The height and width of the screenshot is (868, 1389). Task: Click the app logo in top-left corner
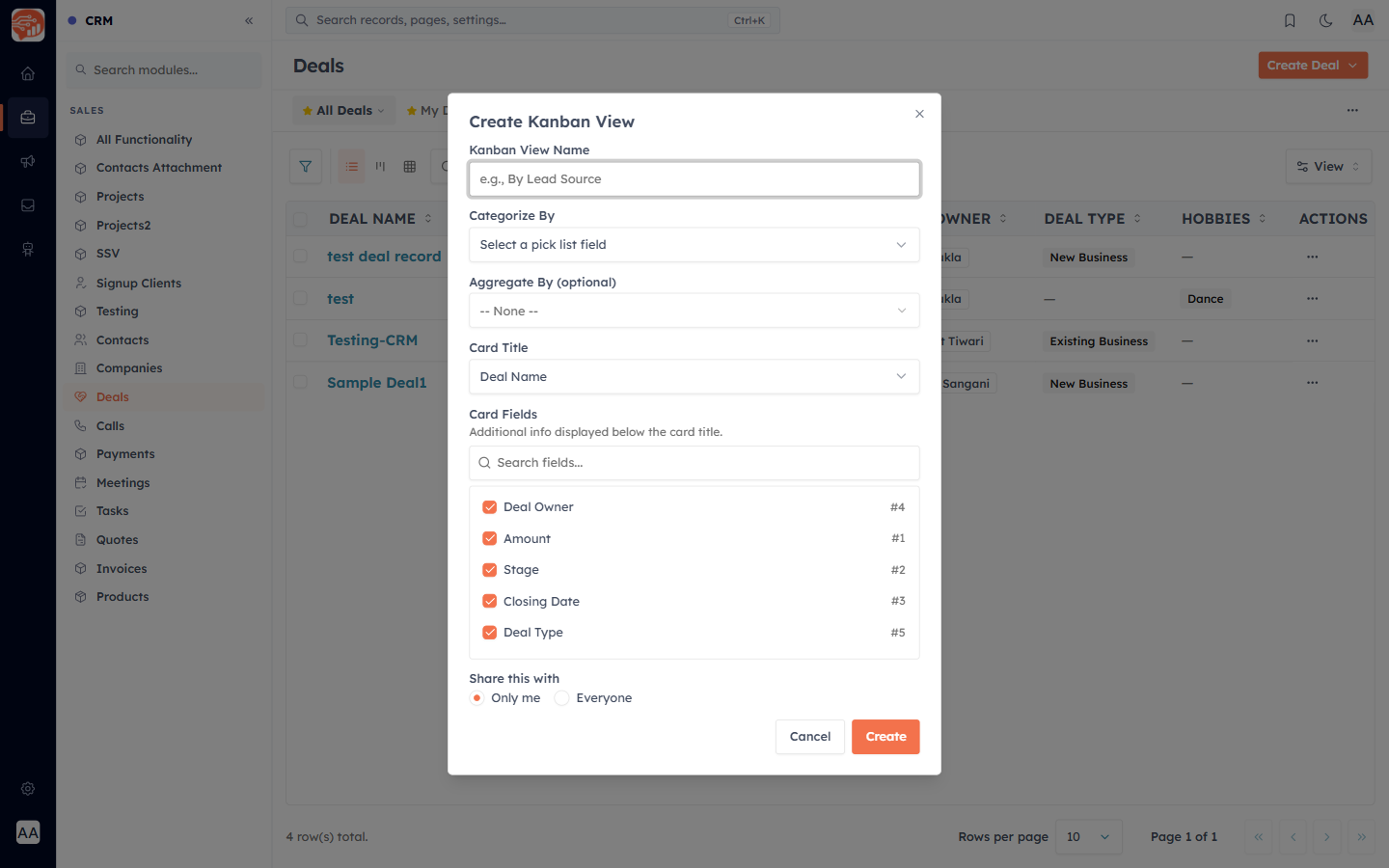(x=28, y=25)
